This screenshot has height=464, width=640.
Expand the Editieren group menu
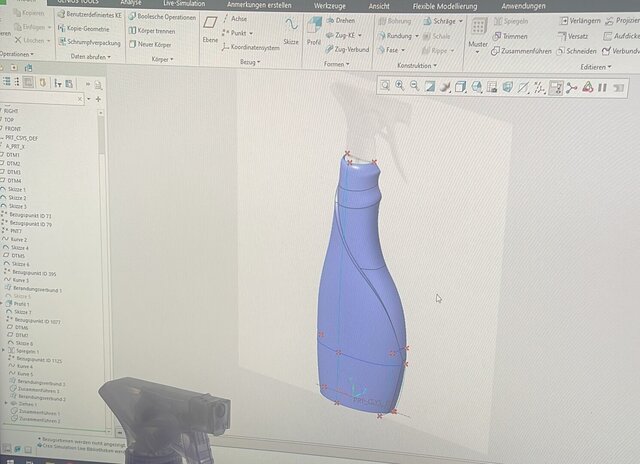[596, 67]
